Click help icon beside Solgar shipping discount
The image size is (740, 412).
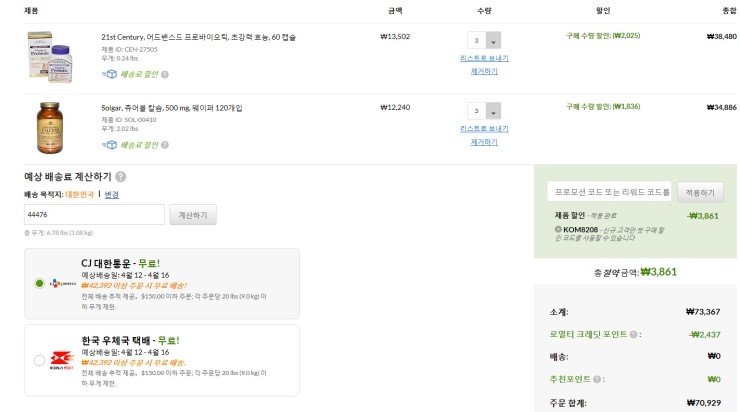coord(165,144)
